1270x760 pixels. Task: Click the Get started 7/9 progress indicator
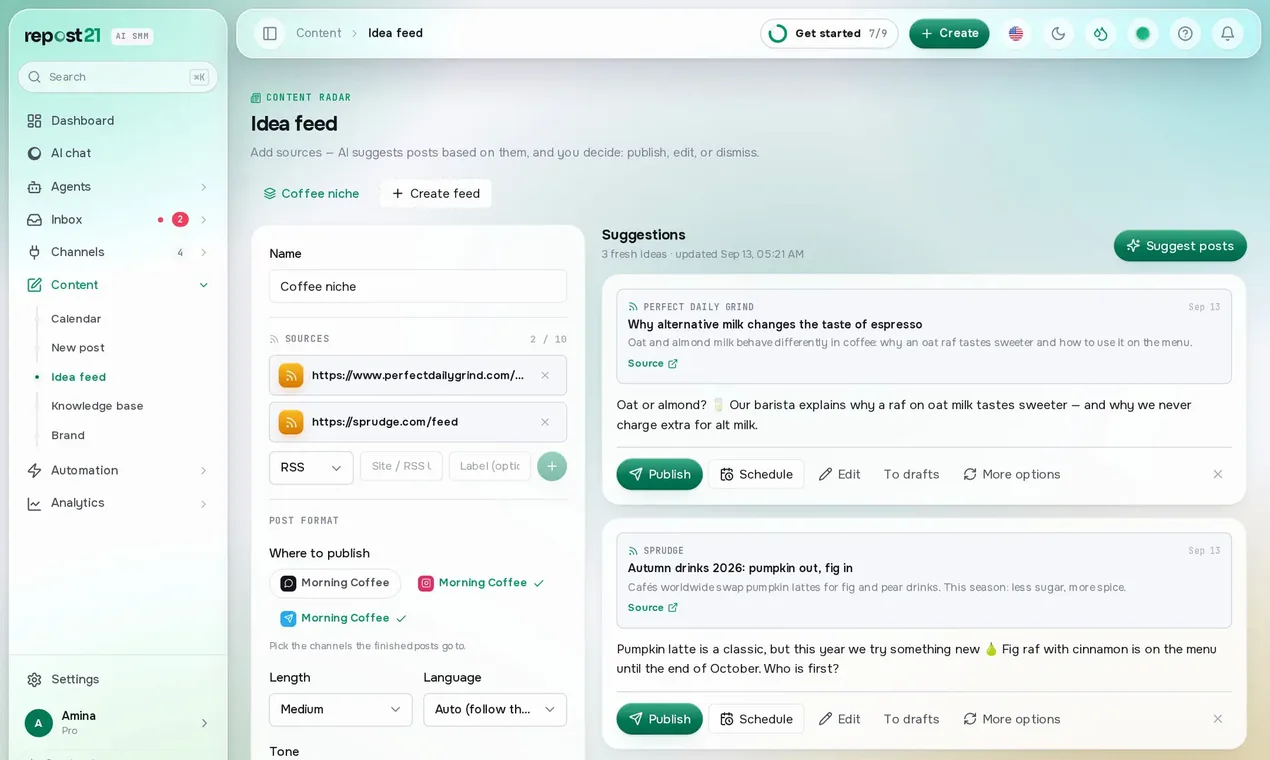click(829, 33)
